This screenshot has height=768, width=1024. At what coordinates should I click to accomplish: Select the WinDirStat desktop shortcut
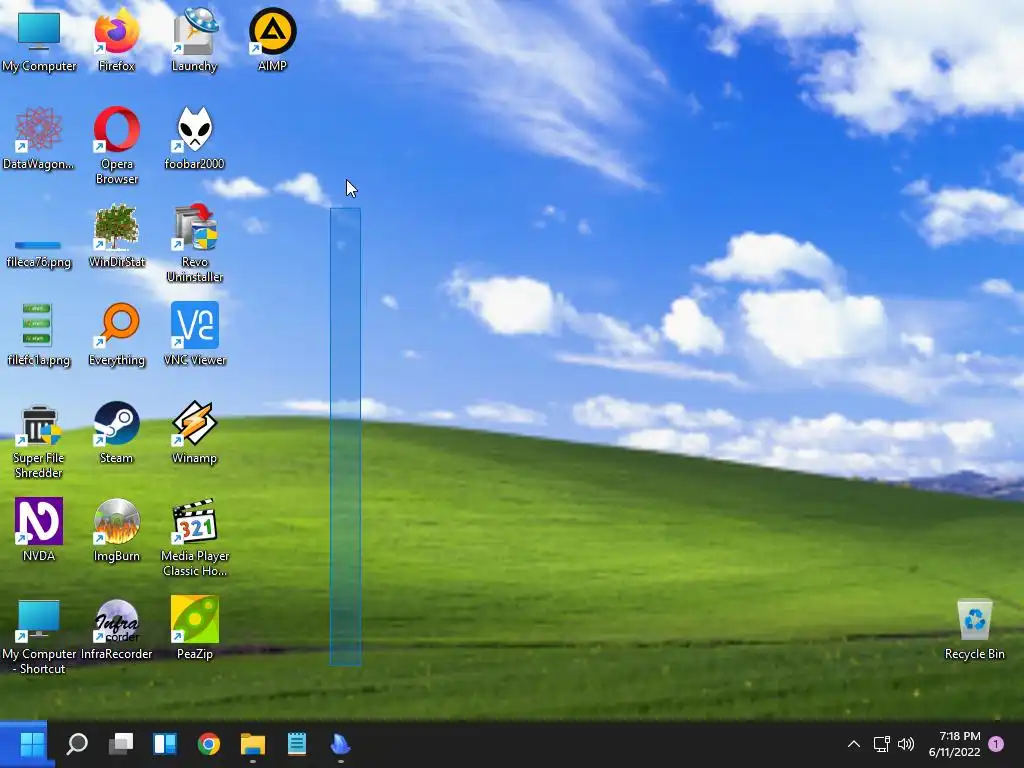[x=116, y=236]
